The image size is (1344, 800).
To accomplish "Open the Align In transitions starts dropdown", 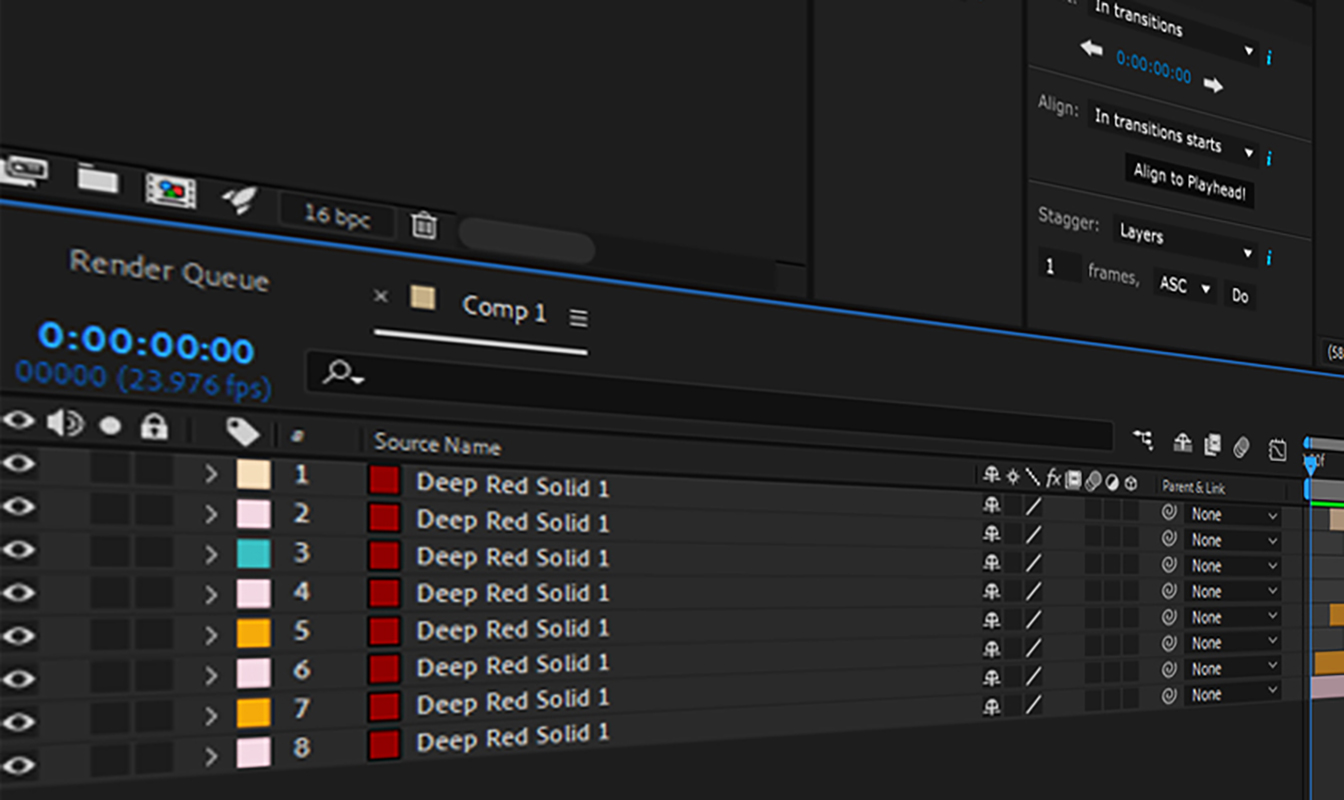I will pyautogui.click(x=1174, y=132).
